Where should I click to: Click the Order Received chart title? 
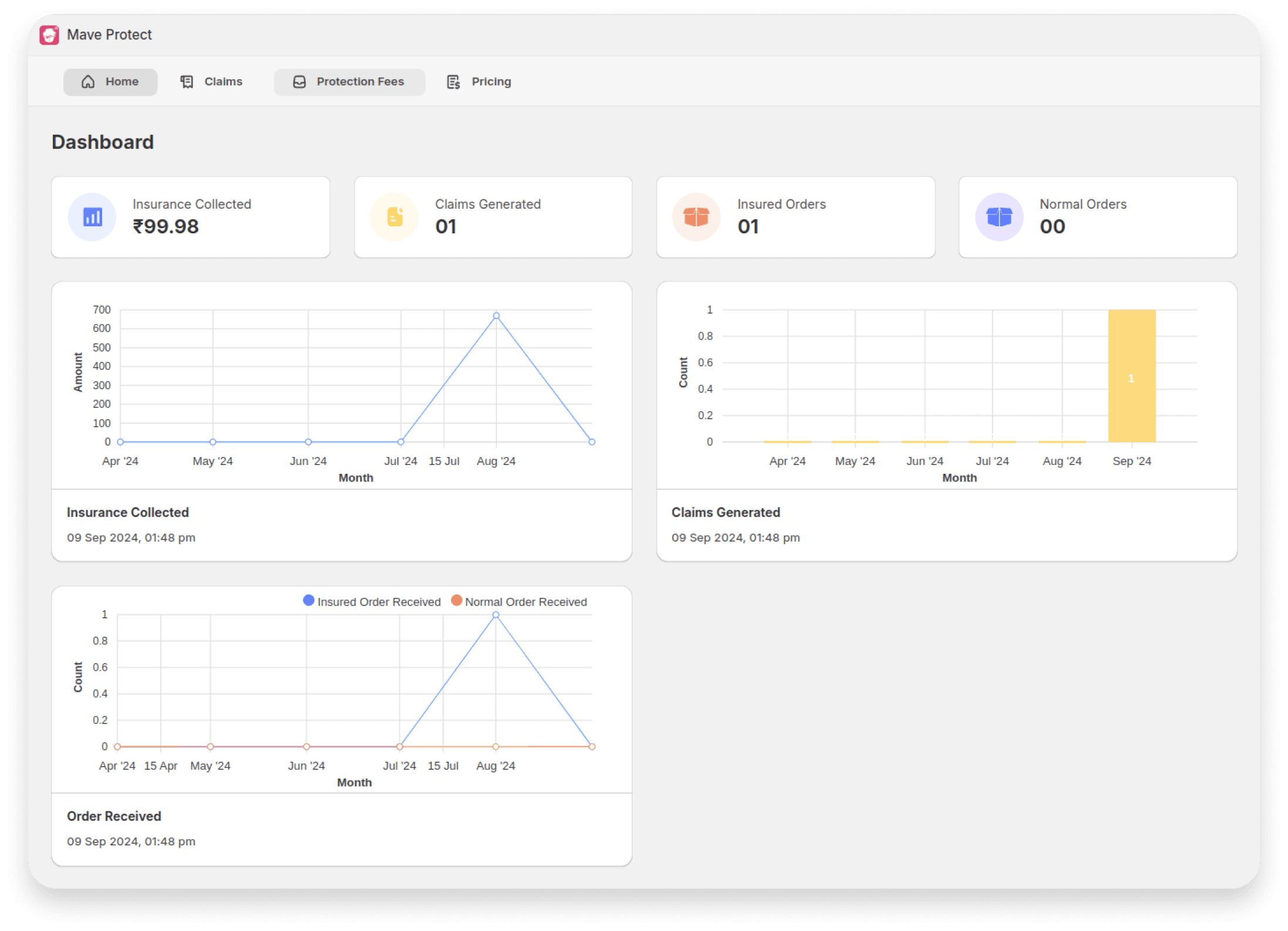[114, 816]
